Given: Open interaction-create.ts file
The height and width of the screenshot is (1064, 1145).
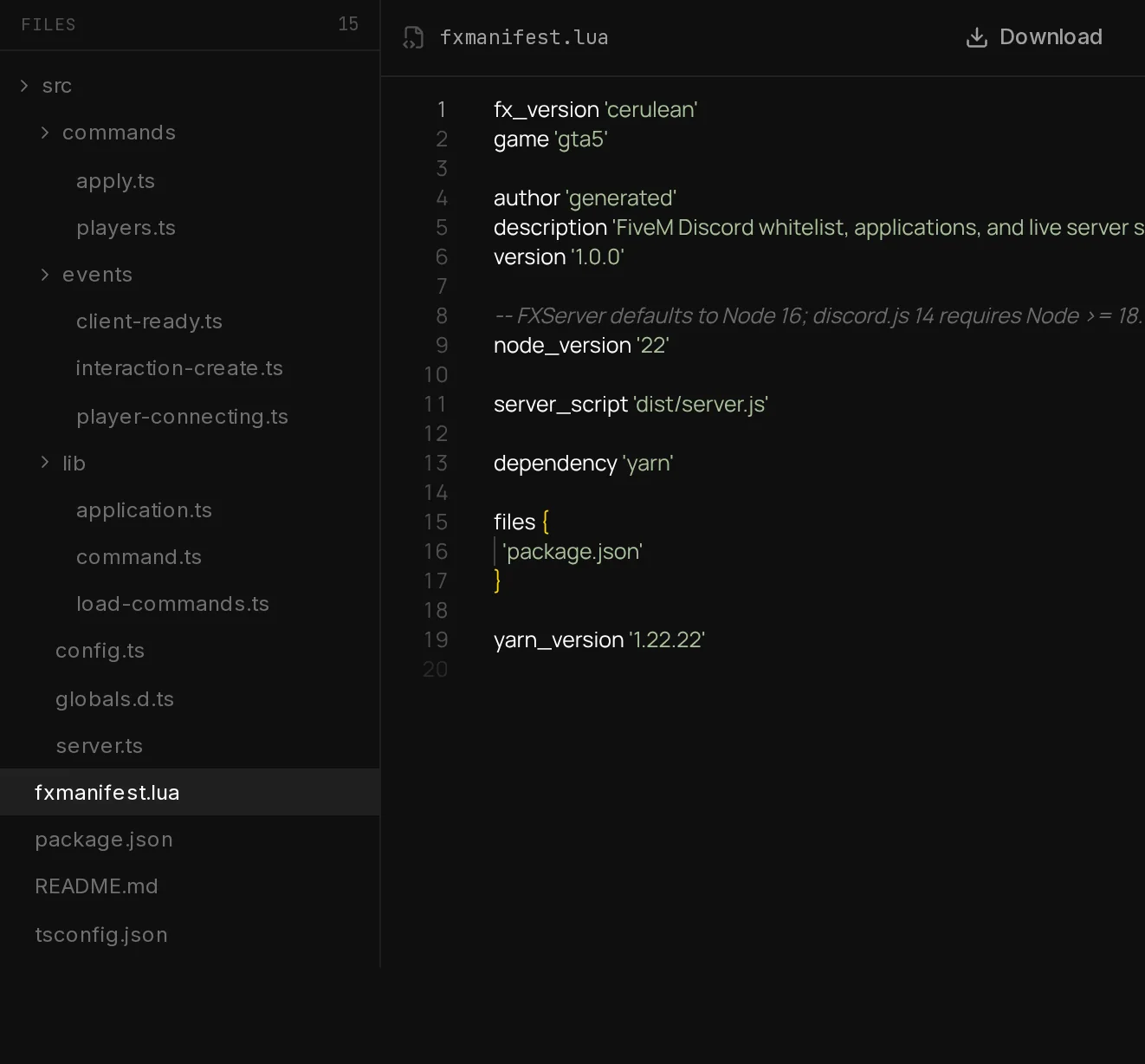Looking at the screenshot, I should tap(179, 368).
